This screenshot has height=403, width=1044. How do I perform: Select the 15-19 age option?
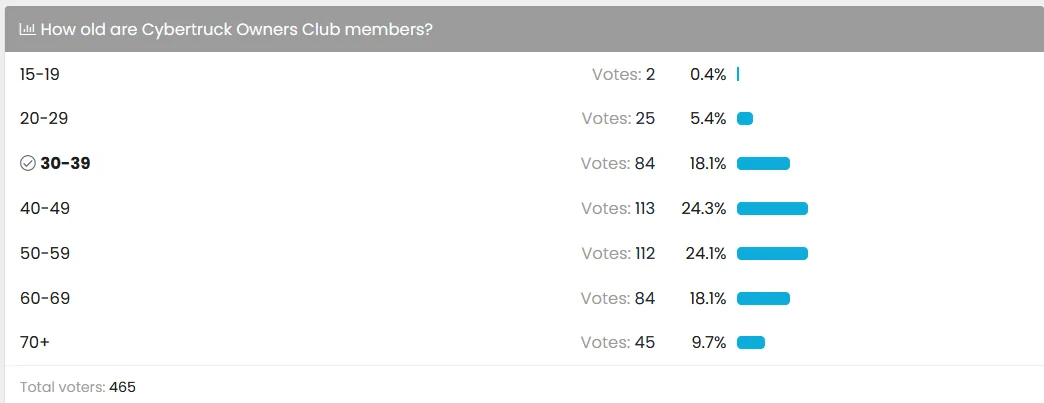(40, 74)
